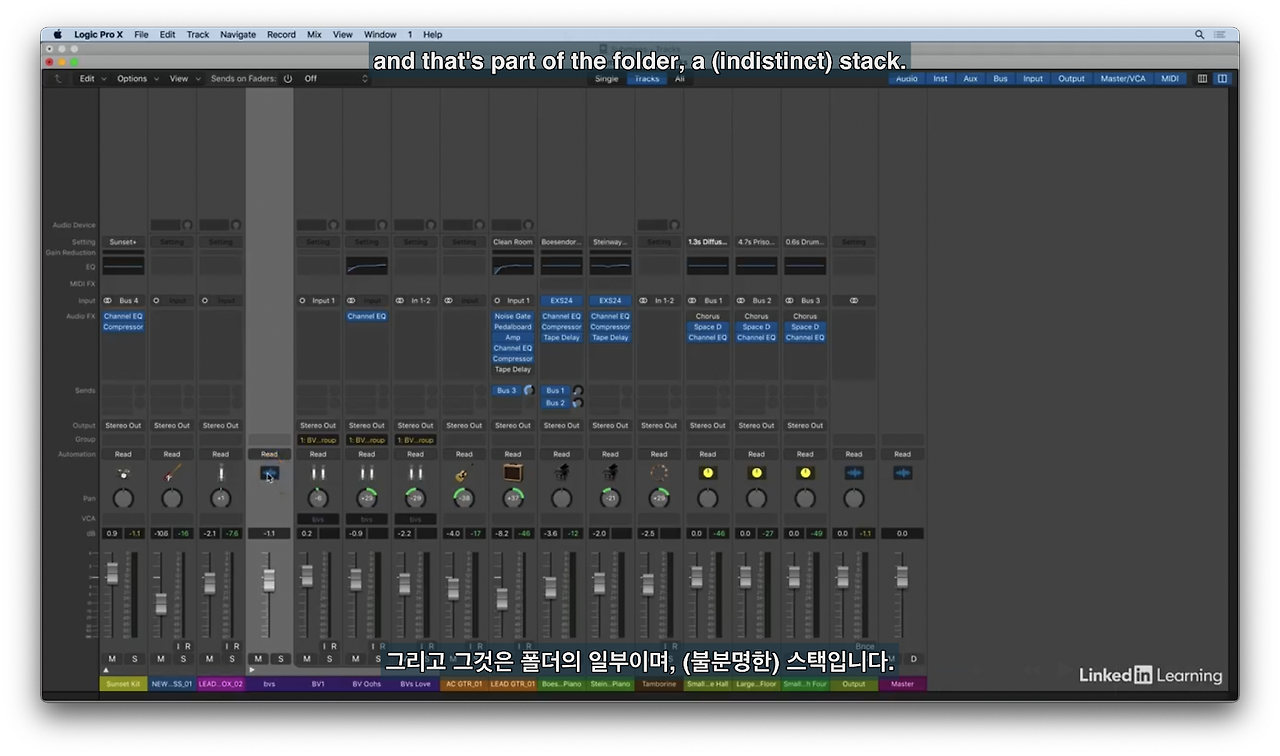The height and width of the screenshot is (756, 1280).
Task: Open the Compressor plug-in on Sunset Kit strip
Action: (123, 327)
